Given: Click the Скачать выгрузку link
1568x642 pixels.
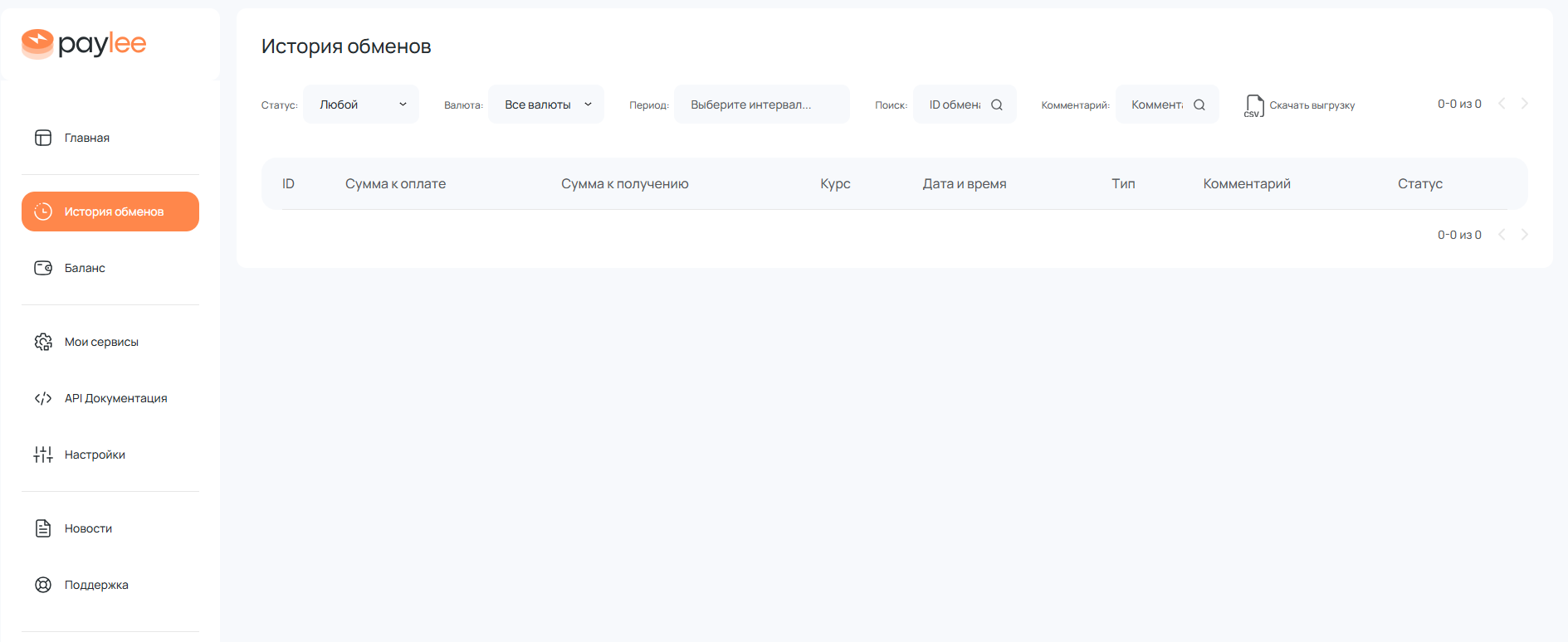Looking at the screenshot, I should point(1312,105).
